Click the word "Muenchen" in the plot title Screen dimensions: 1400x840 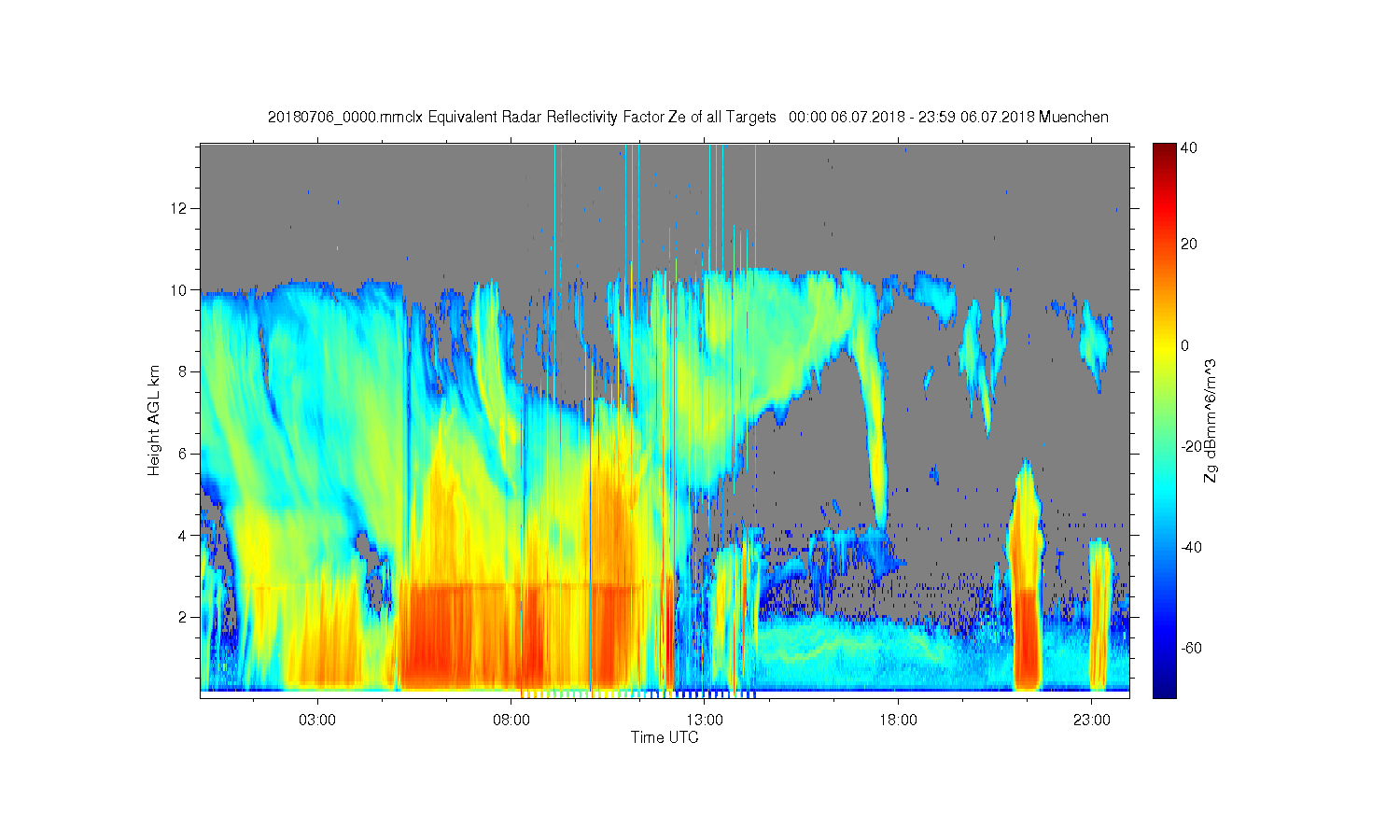point(1073,118)
